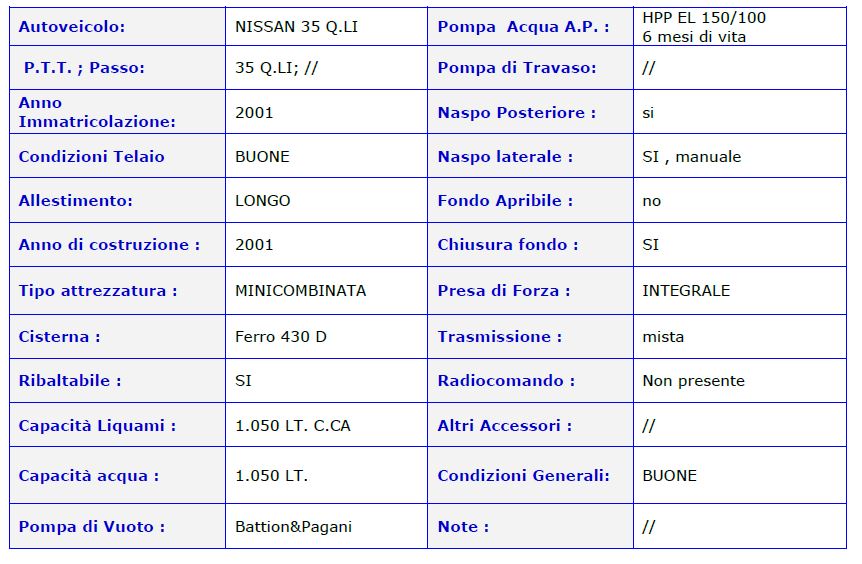Screen dimensions: 862x564
Task: Select the Trasmissione mista value
Action: (663, 336)
